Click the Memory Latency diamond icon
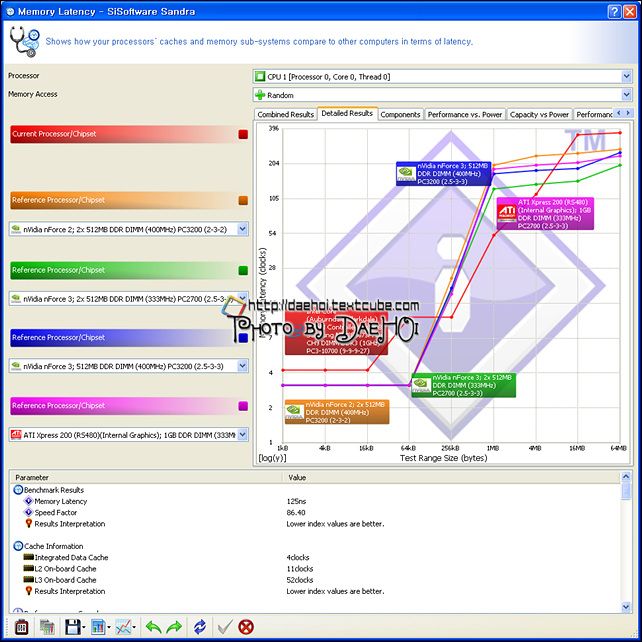The height and width of the screenshot is (642, 642). pos(28,501)
